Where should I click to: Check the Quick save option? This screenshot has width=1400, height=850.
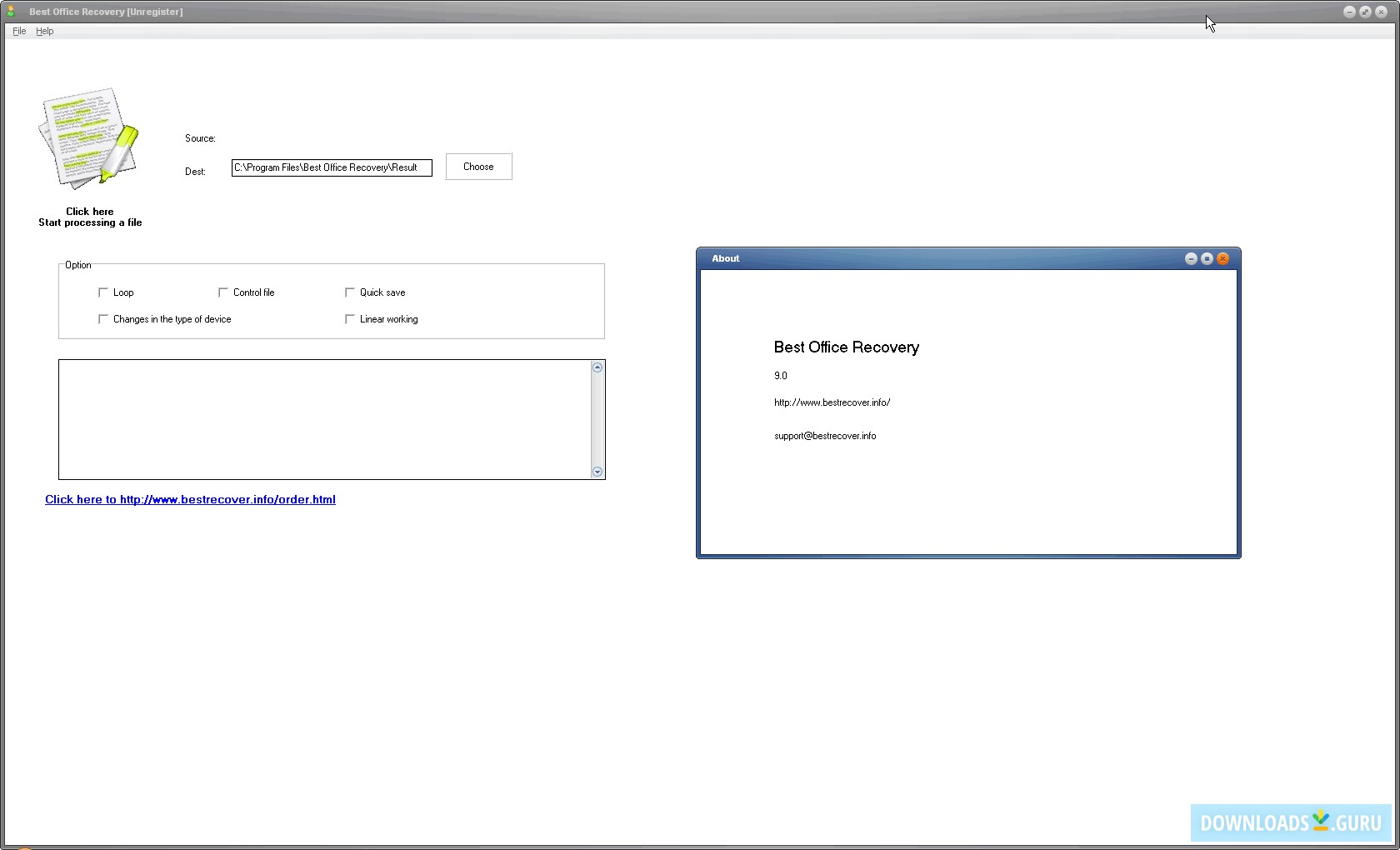(350, 292)
